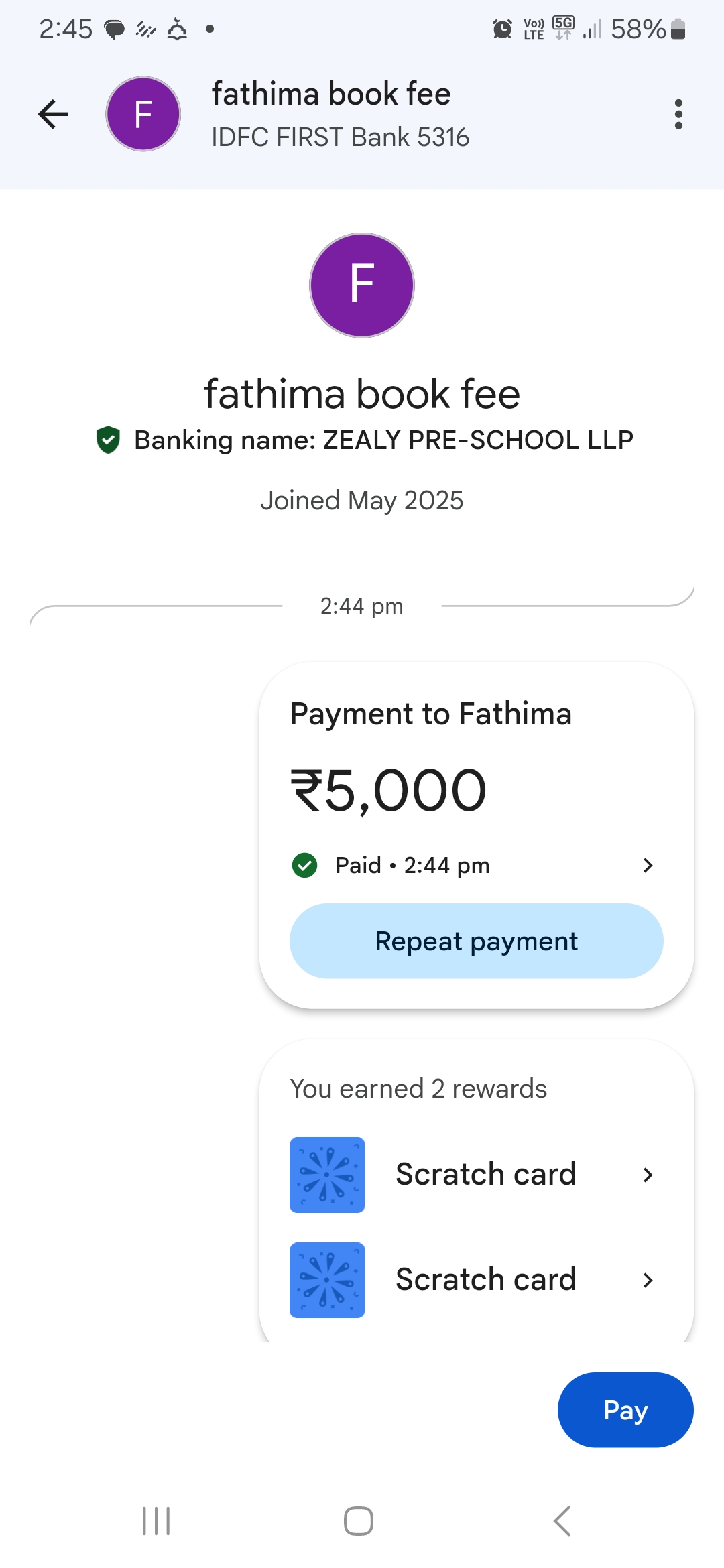Screen dimensions: 724x1568
Task: Tap the green Paid checkmark icon
Action: pos(305,865)
